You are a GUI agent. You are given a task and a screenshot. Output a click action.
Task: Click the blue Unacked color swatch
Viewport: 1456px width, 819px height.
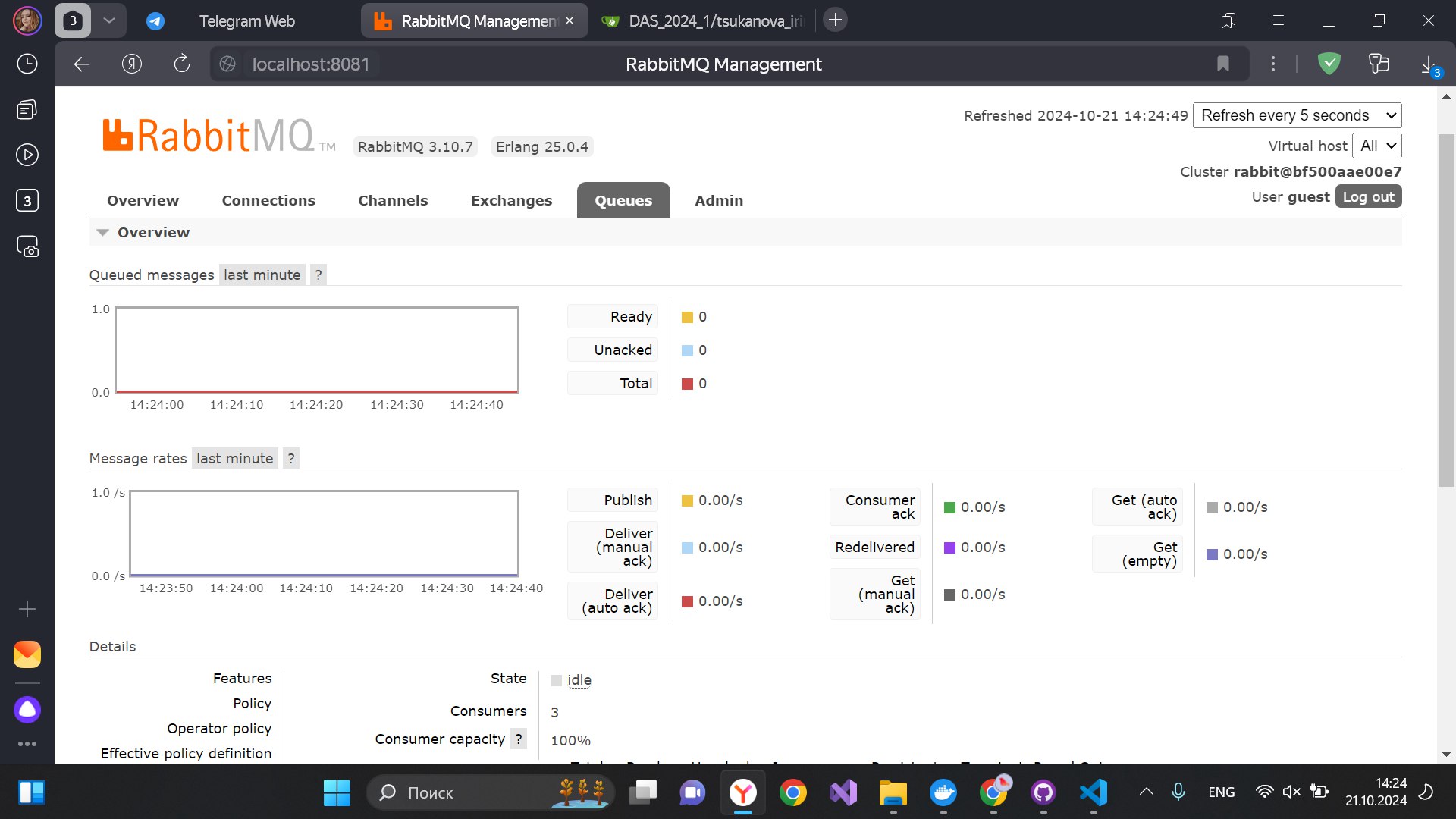[x=687, y=350]
